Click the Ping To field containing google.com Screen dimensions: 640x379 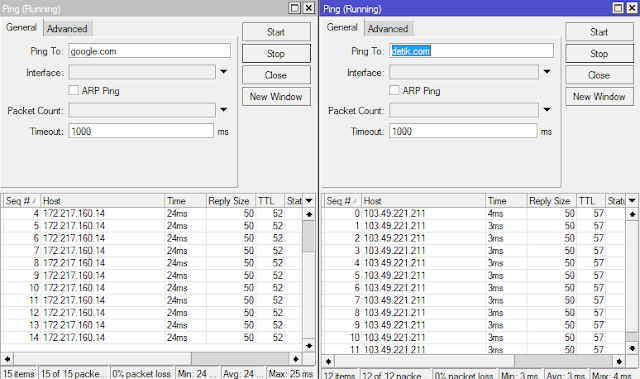pos(149,51)
